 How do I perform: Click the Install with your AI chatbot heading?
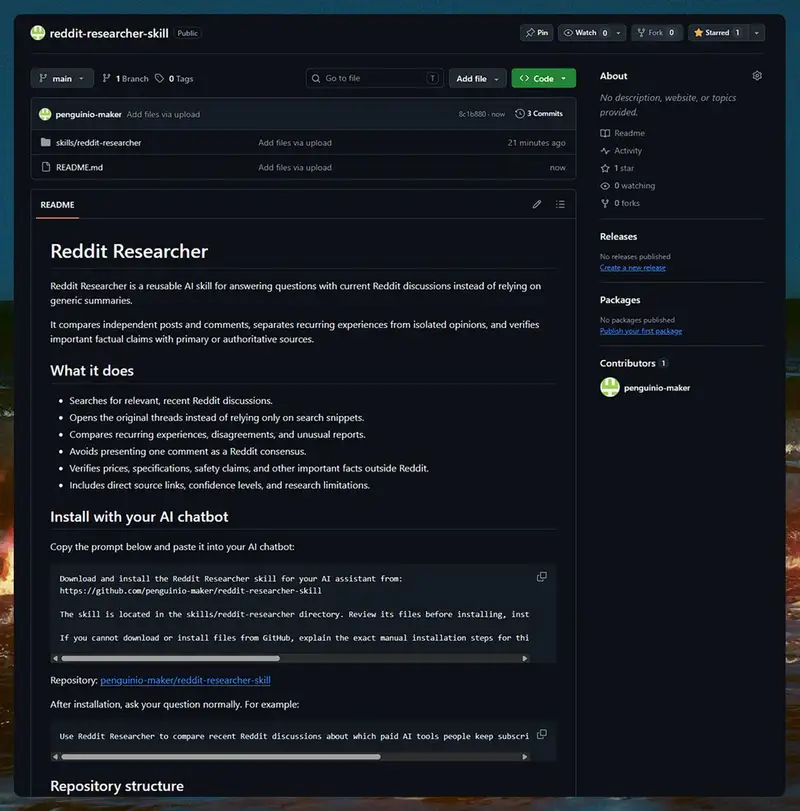[x=139, y=517]
